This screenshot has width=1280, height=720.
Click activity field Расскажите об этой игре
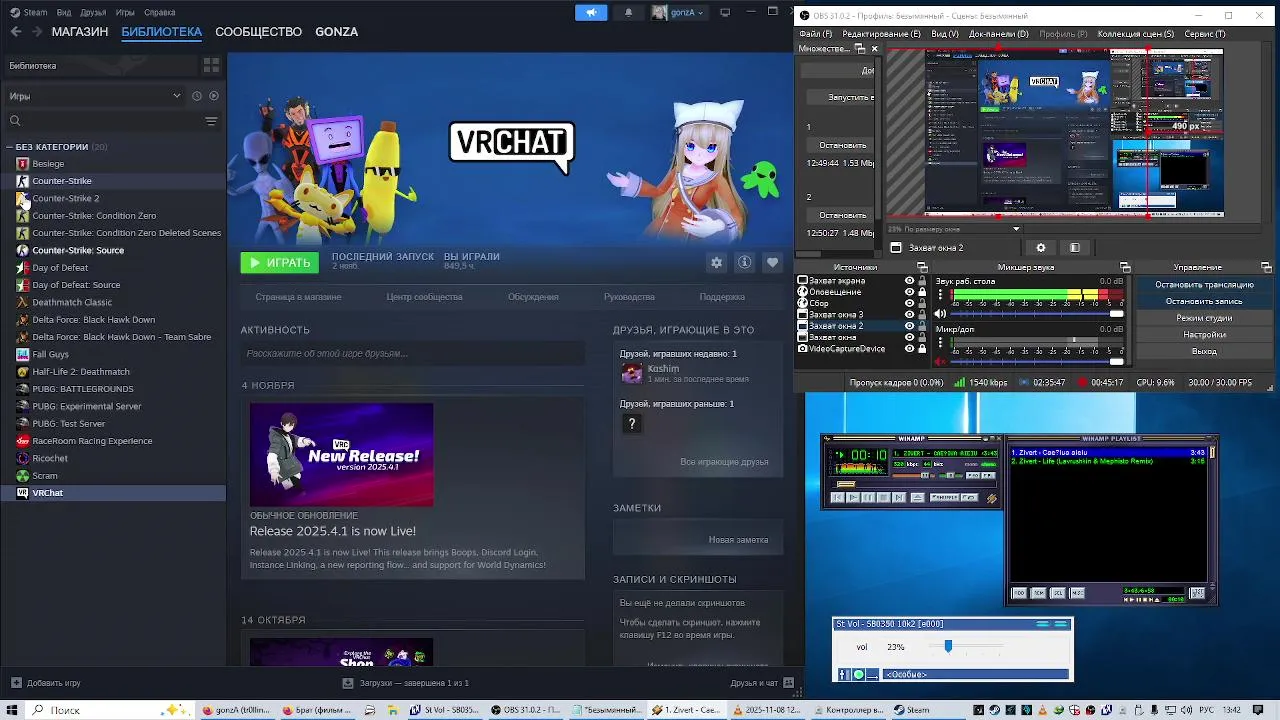click(413, 353)
